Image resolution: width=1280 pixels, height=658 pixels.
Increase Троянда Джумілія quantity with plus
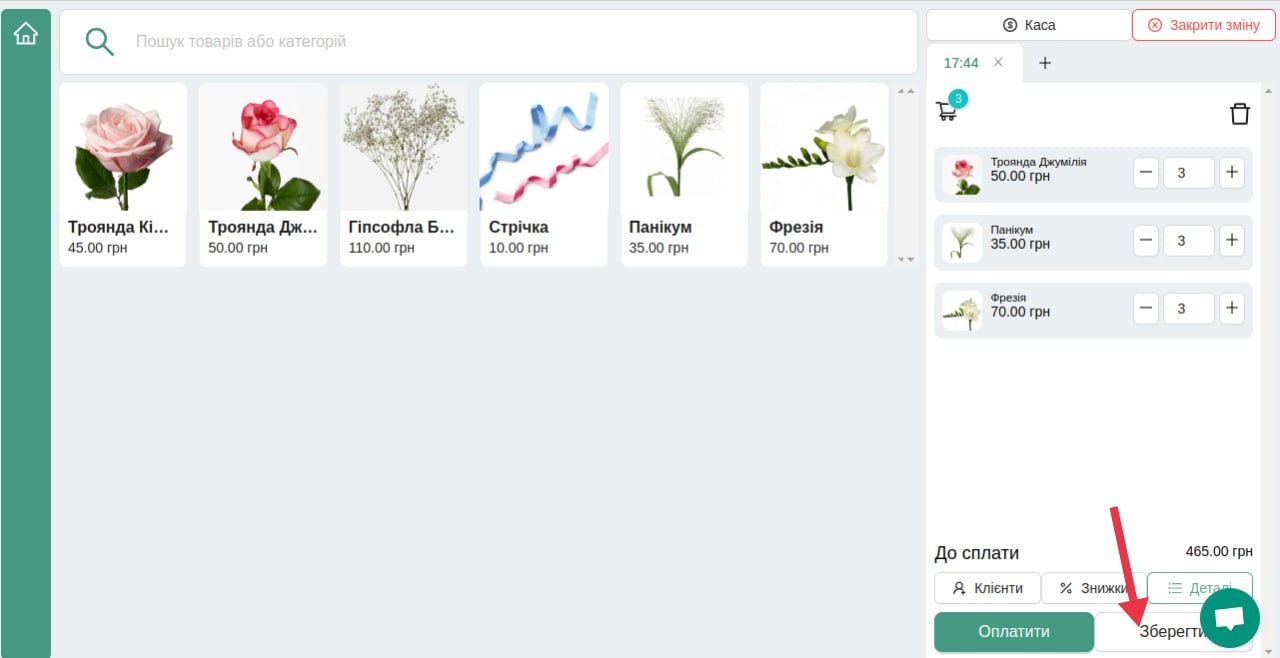[x=1232, y=173]
